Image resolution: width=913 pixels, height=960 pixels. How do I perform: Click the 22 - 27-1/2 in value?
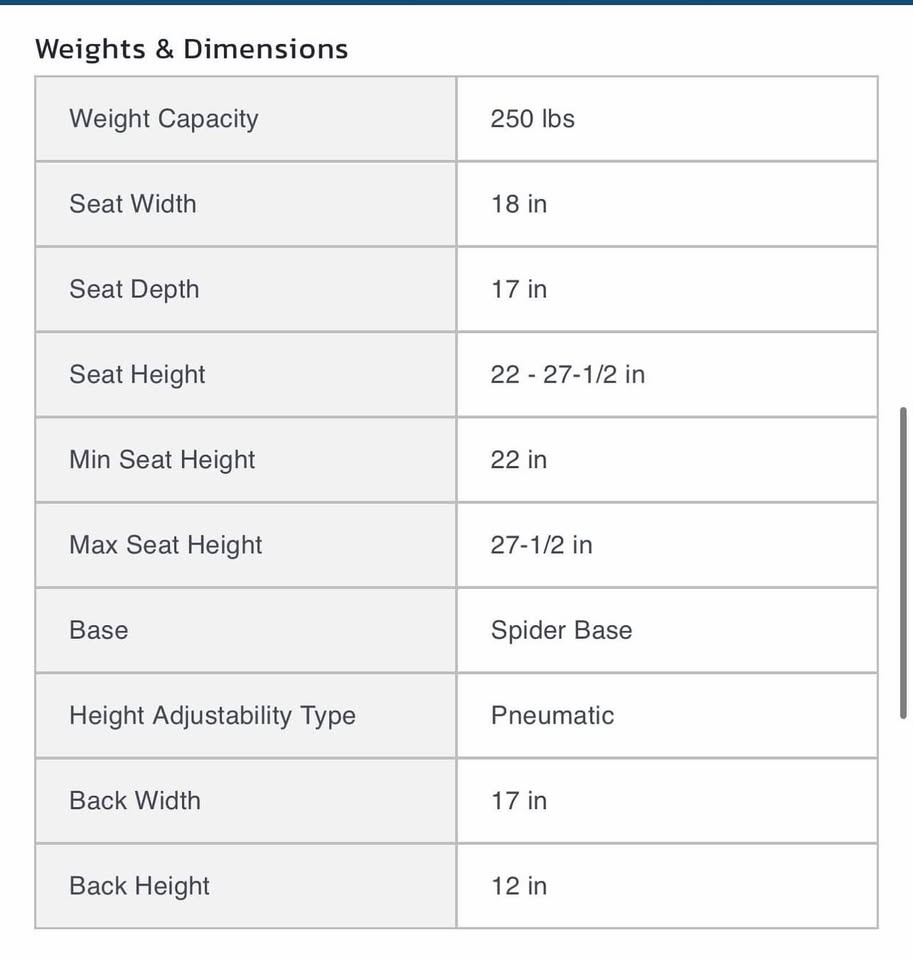click(x=568, y=374)
